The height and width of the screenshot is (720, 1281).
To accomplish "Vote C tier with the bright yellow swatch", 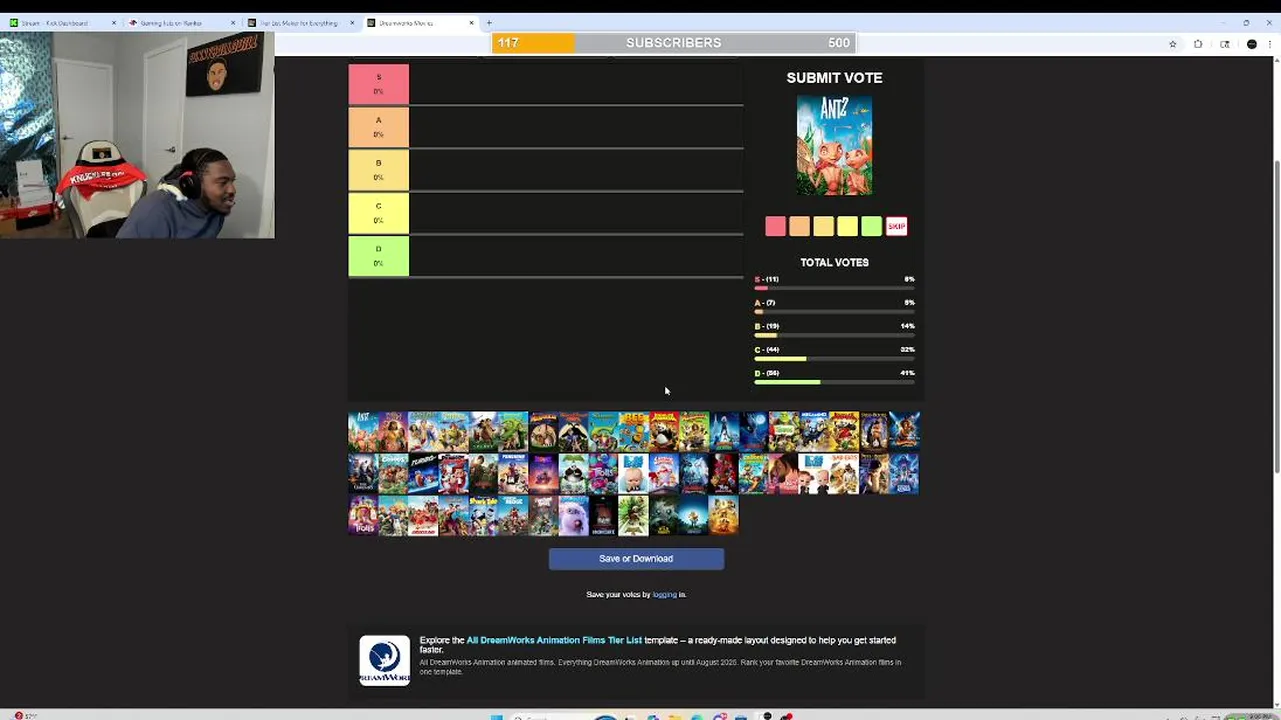I will (x=848, y=226).
